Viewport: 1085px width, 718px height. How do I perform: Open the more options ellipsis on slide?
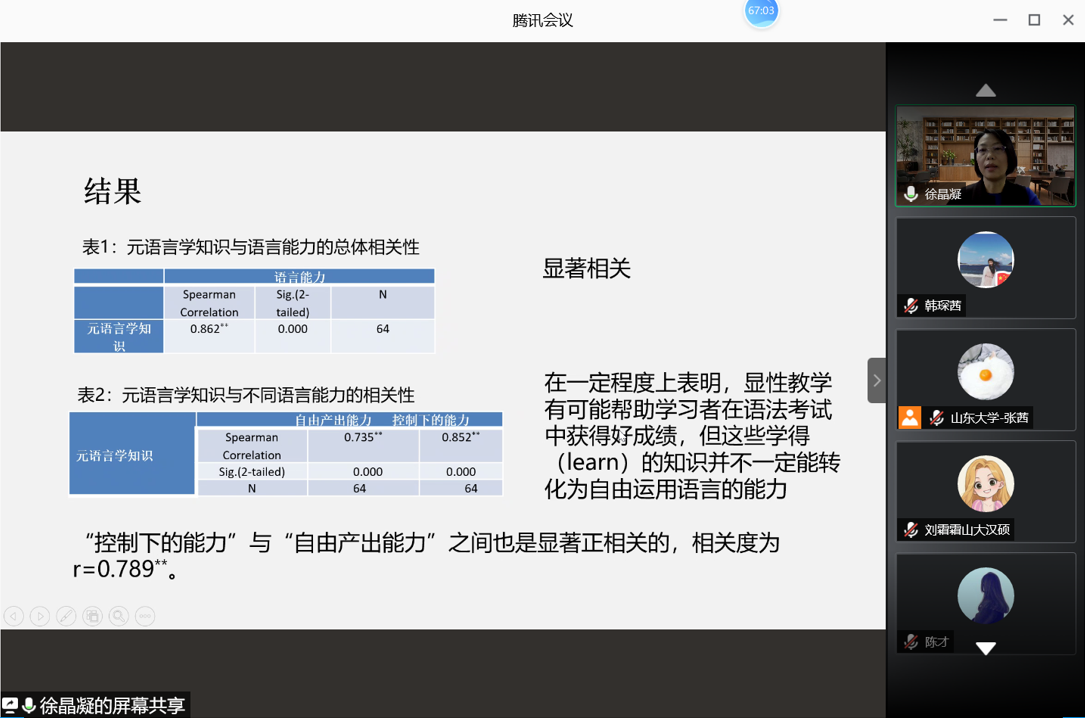click(x=145, y=616)
